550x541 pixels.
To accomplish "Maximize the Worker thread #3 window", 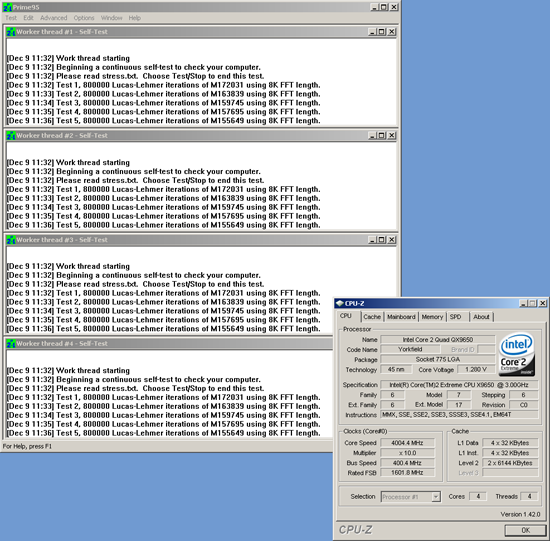I will point(382,240).
